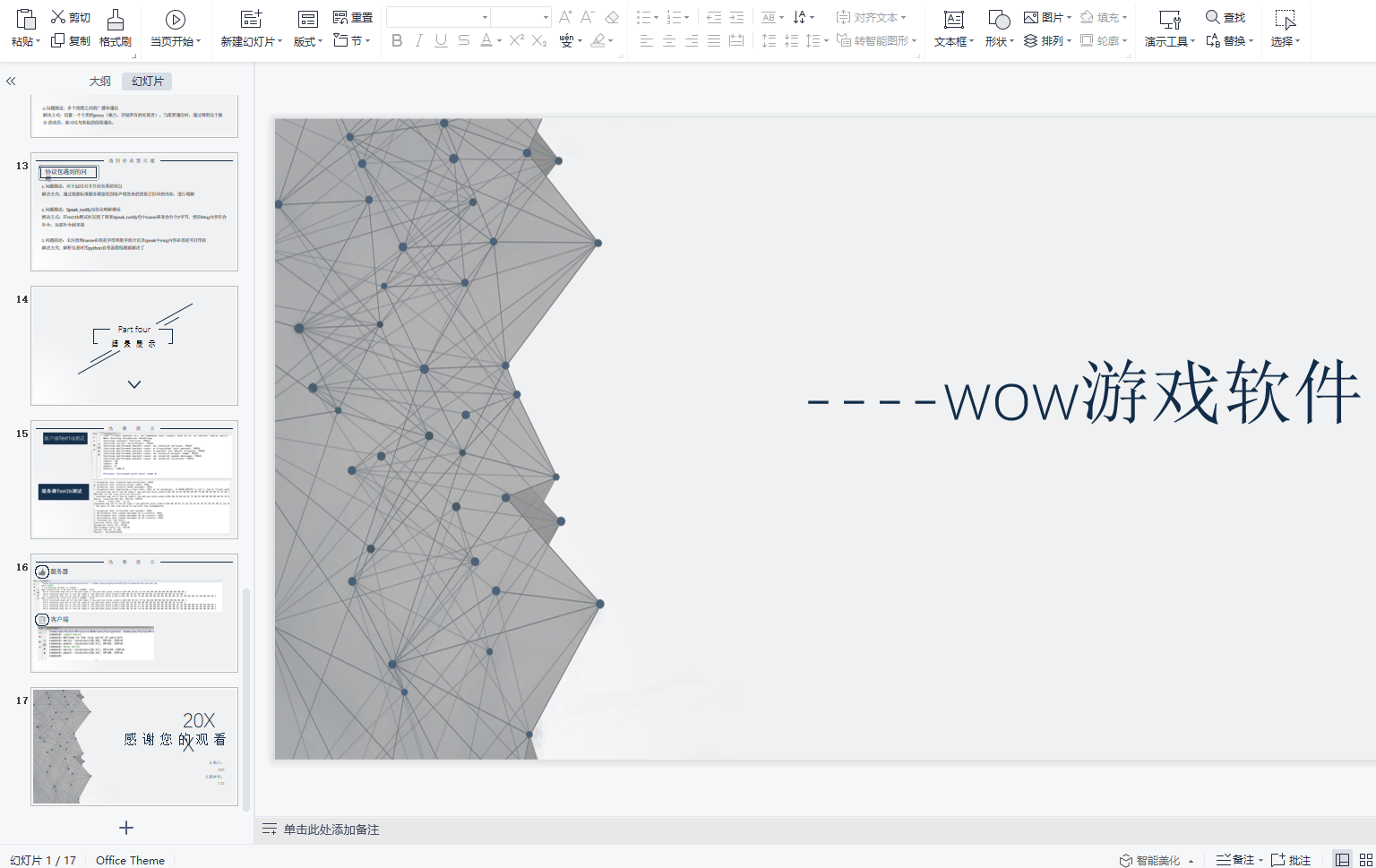Toggle Subscript (X₂) formatting
The image size is (1376, 868).
click(x=539, y=40)
